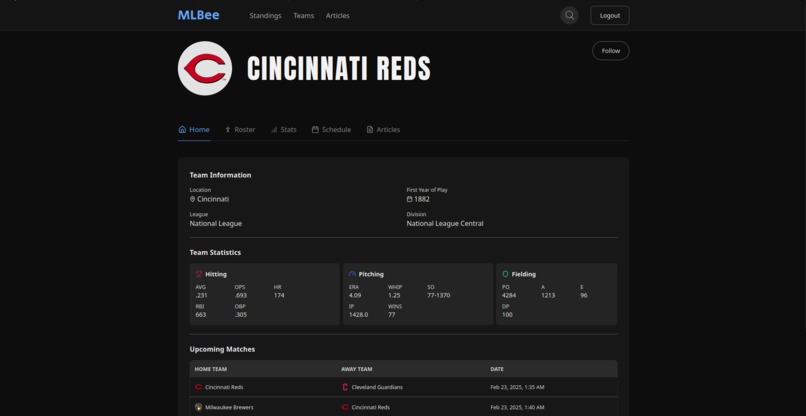Click the WHIP value 1.25
Viewport: 806px width, 416px height.
pyautogui.click(x=394, y=295)
